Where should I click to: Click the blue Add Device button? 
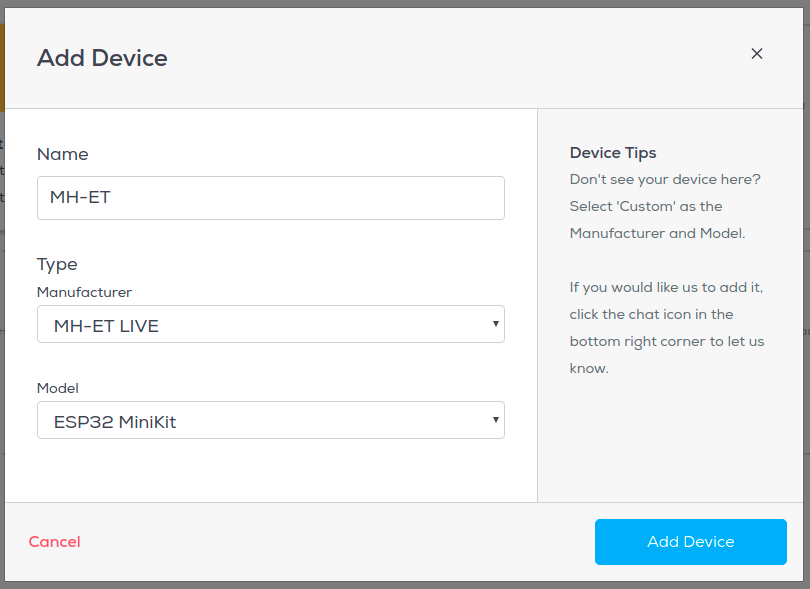tap(691, 542)
